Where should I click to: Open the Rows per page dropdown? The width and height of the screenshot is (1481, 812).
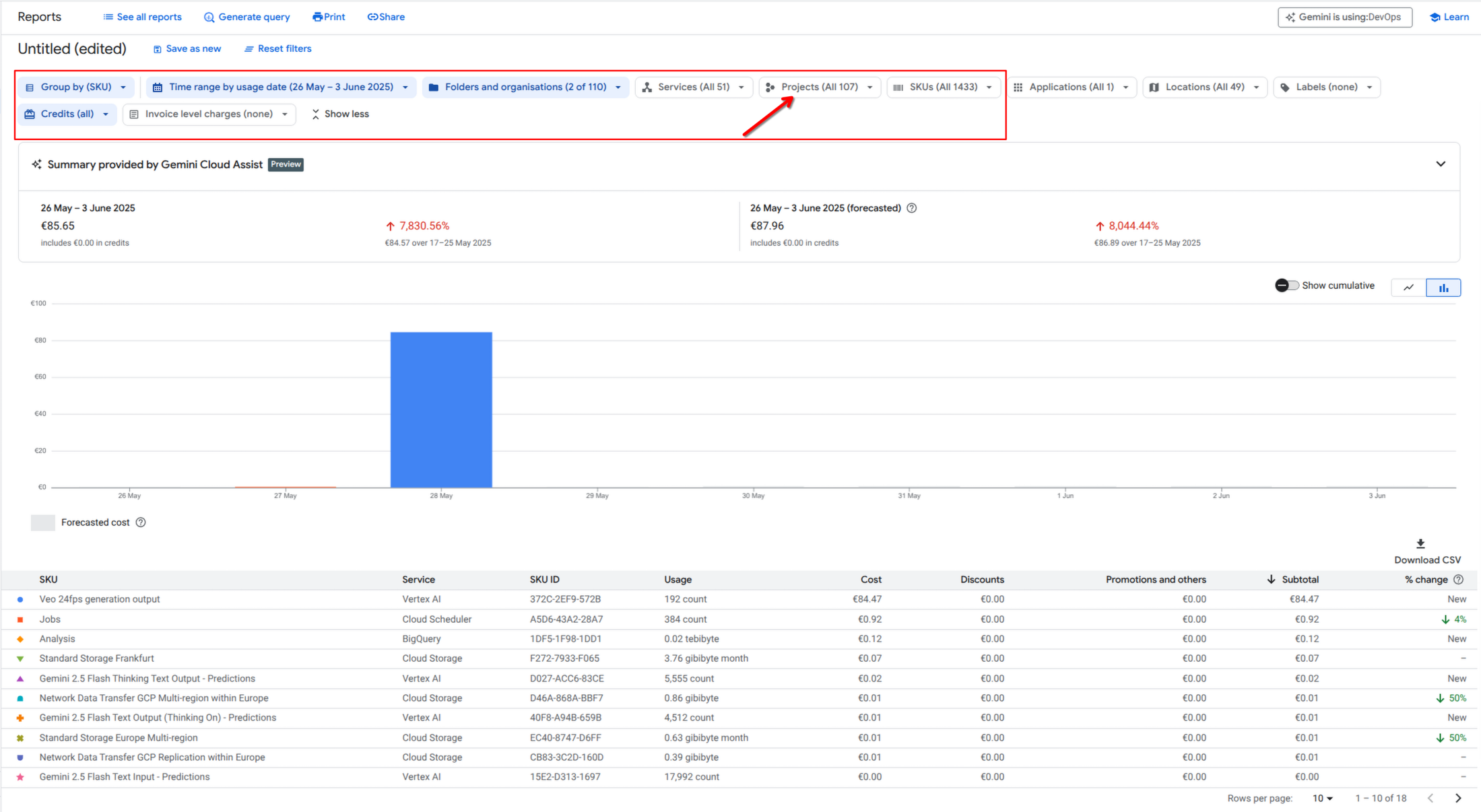click(1323, 798)
